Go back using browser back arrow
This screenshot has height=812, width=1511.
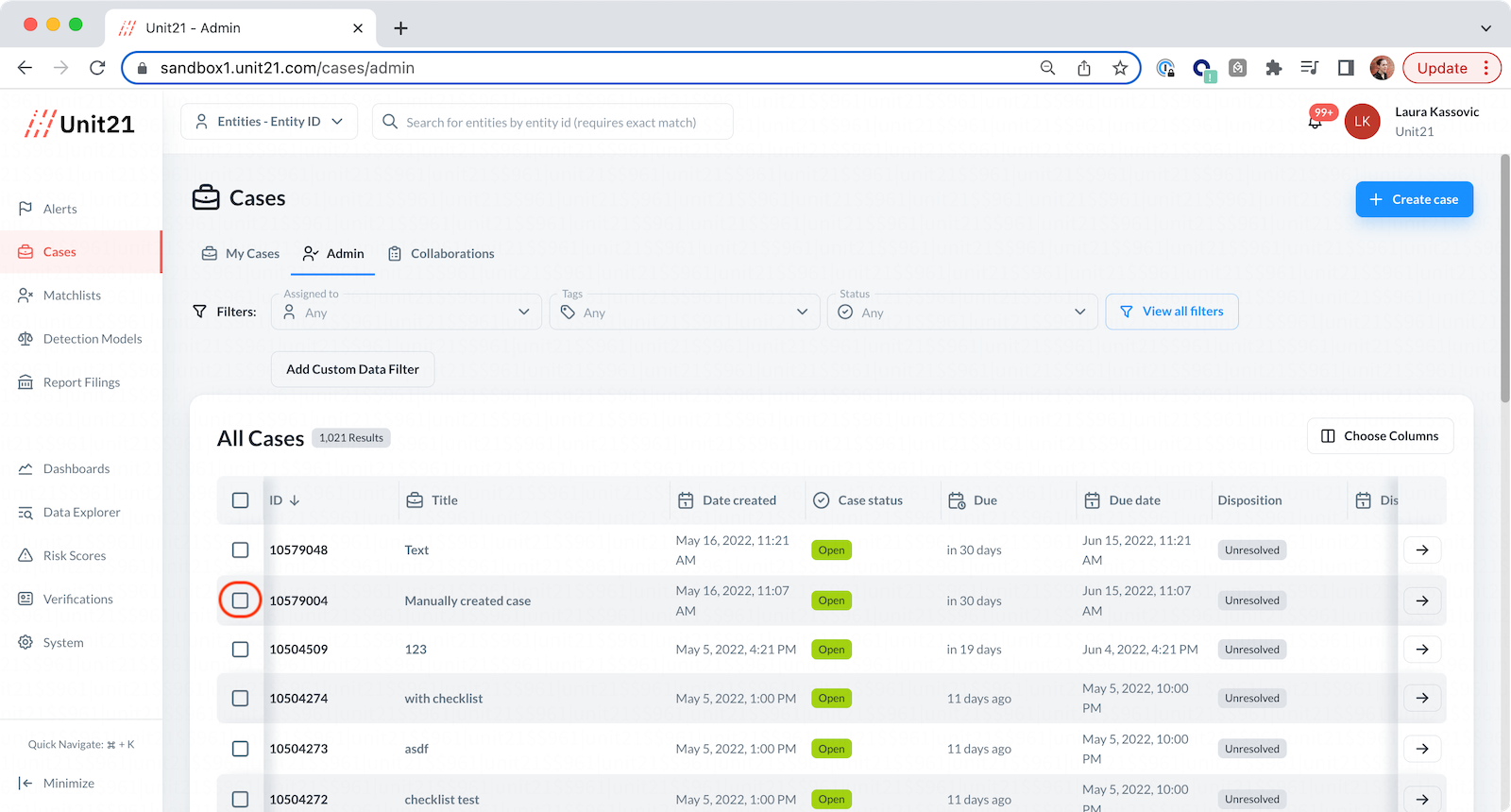pos(25,68)
